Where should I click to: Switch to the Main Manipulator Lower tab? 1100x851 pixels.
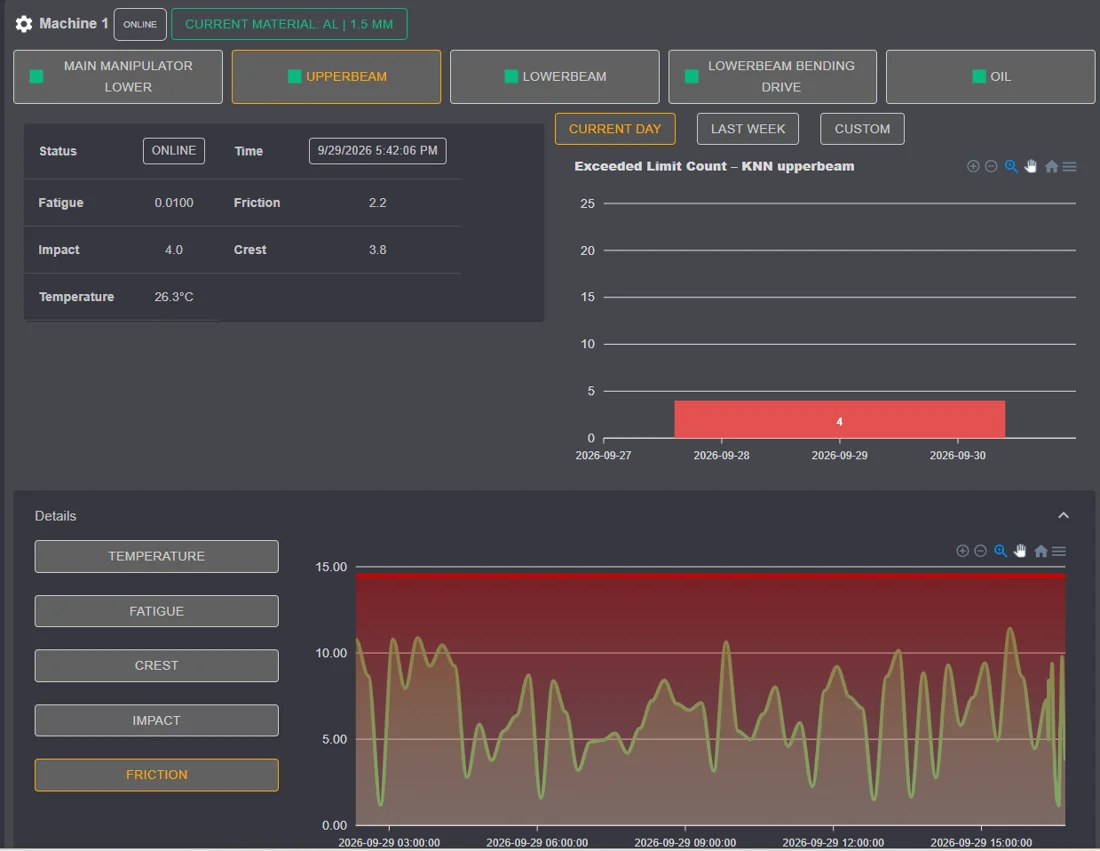point(118,76)
